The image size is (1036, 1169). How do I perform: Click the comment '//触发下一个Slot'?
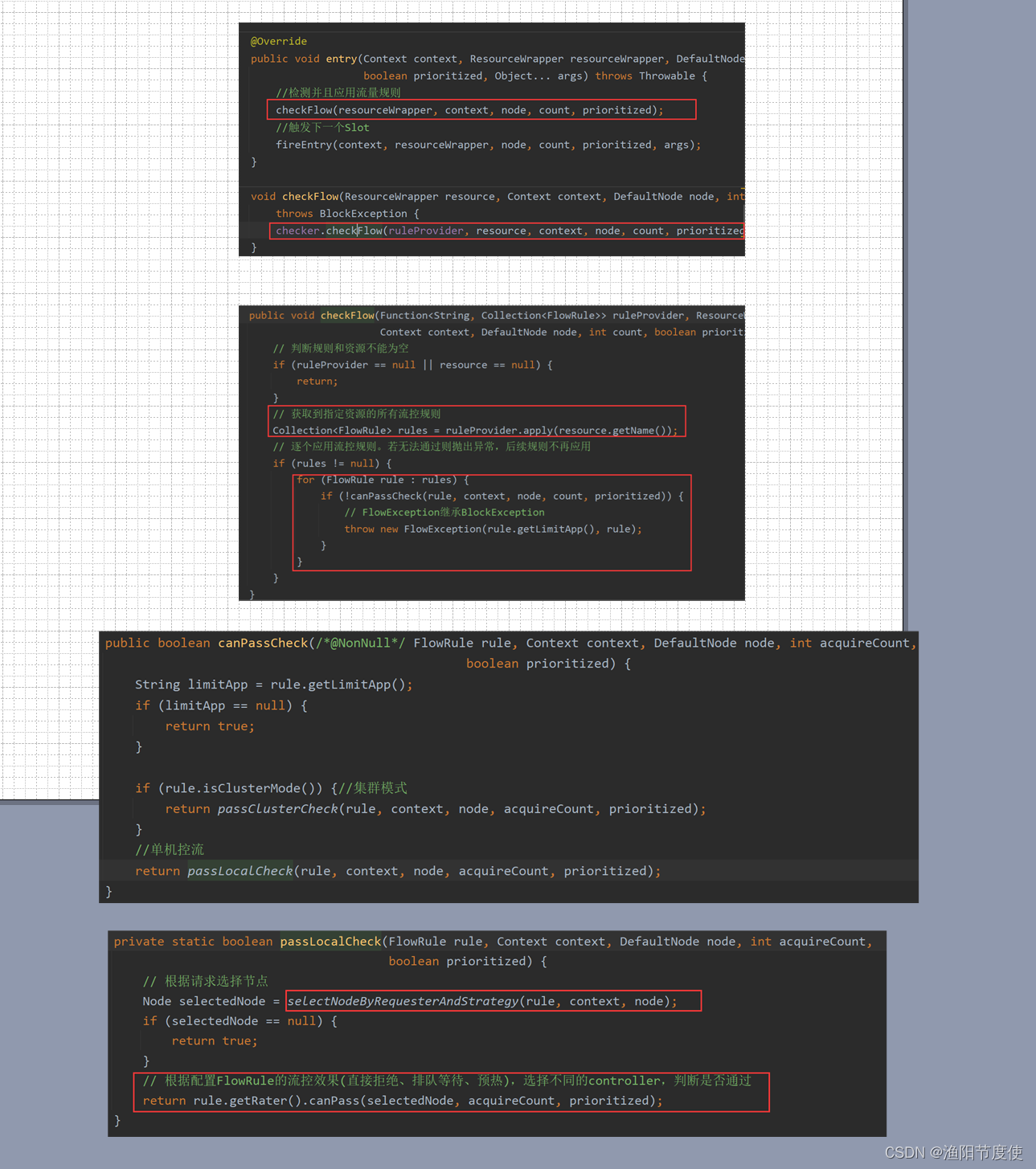322,127
